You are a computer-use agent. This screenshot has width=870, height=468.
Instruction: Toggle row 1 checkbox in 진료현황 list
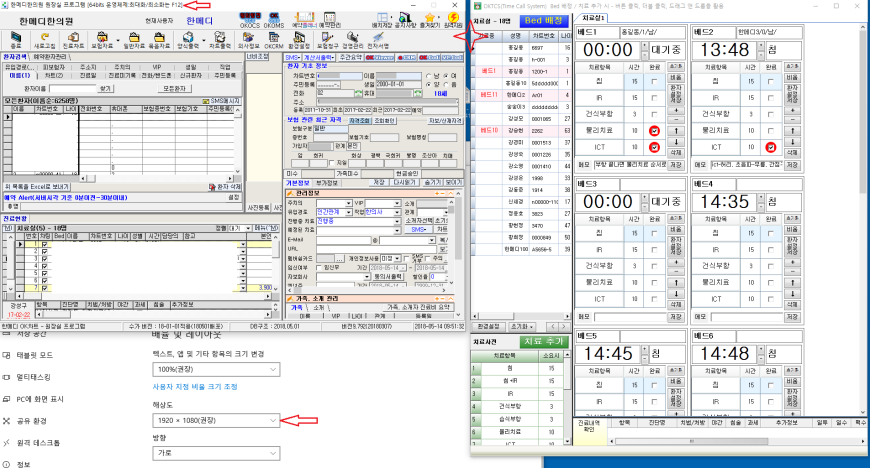[44, 244]
